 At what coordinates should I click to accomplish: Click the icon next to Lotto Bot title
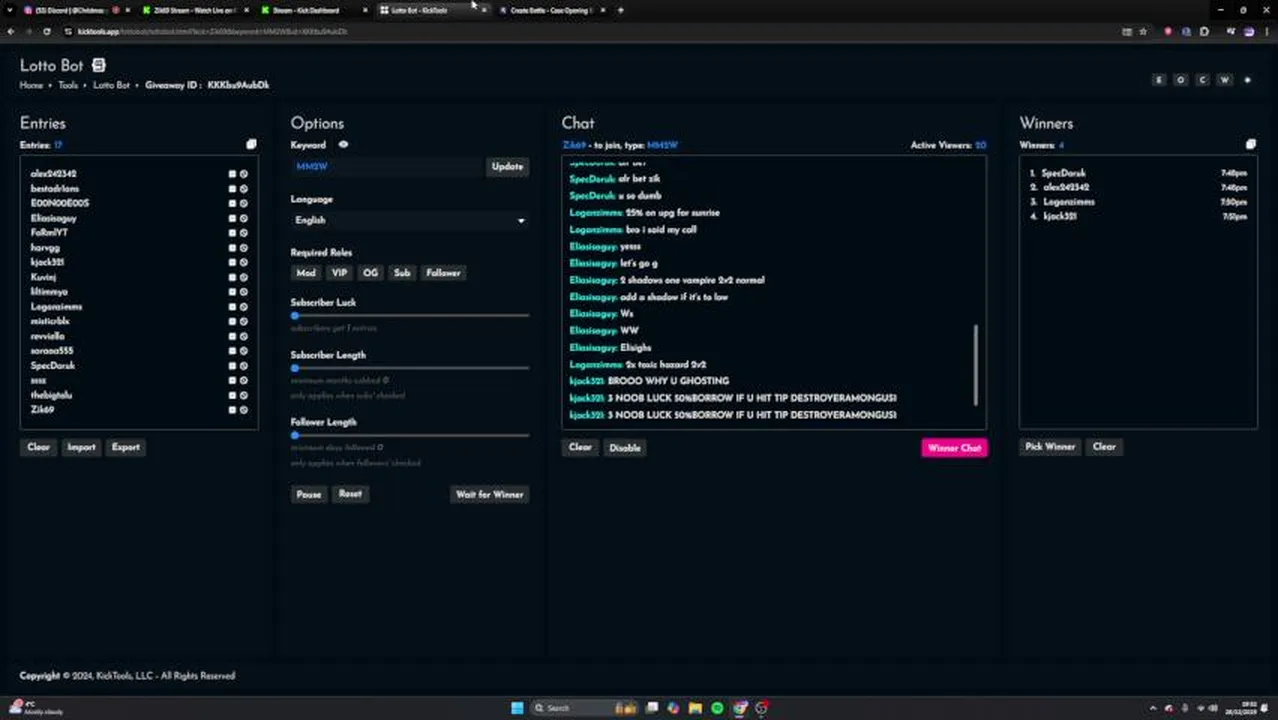click(98, 65)
